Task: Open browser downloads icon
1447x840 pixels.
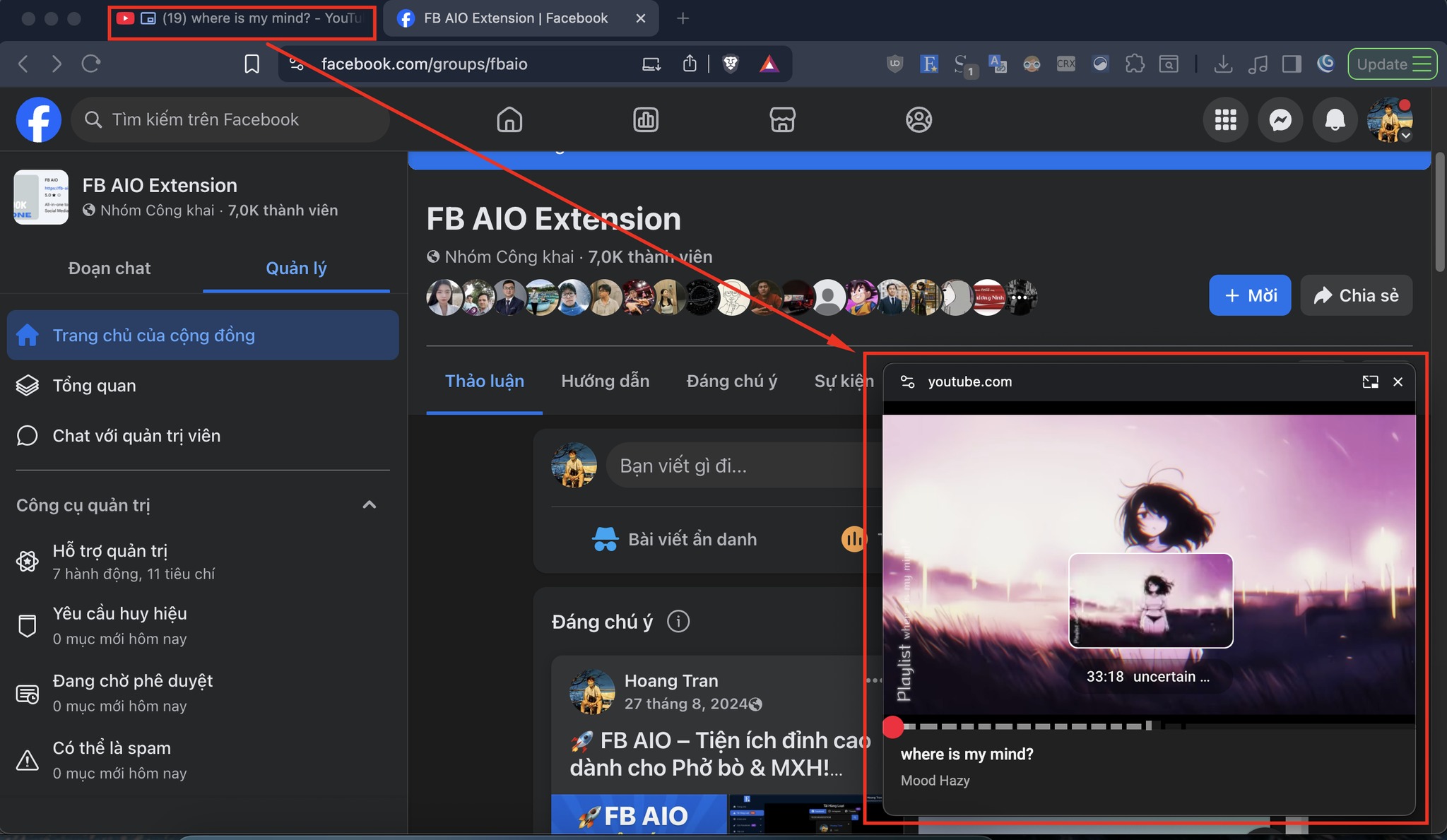Action: 1223,64
